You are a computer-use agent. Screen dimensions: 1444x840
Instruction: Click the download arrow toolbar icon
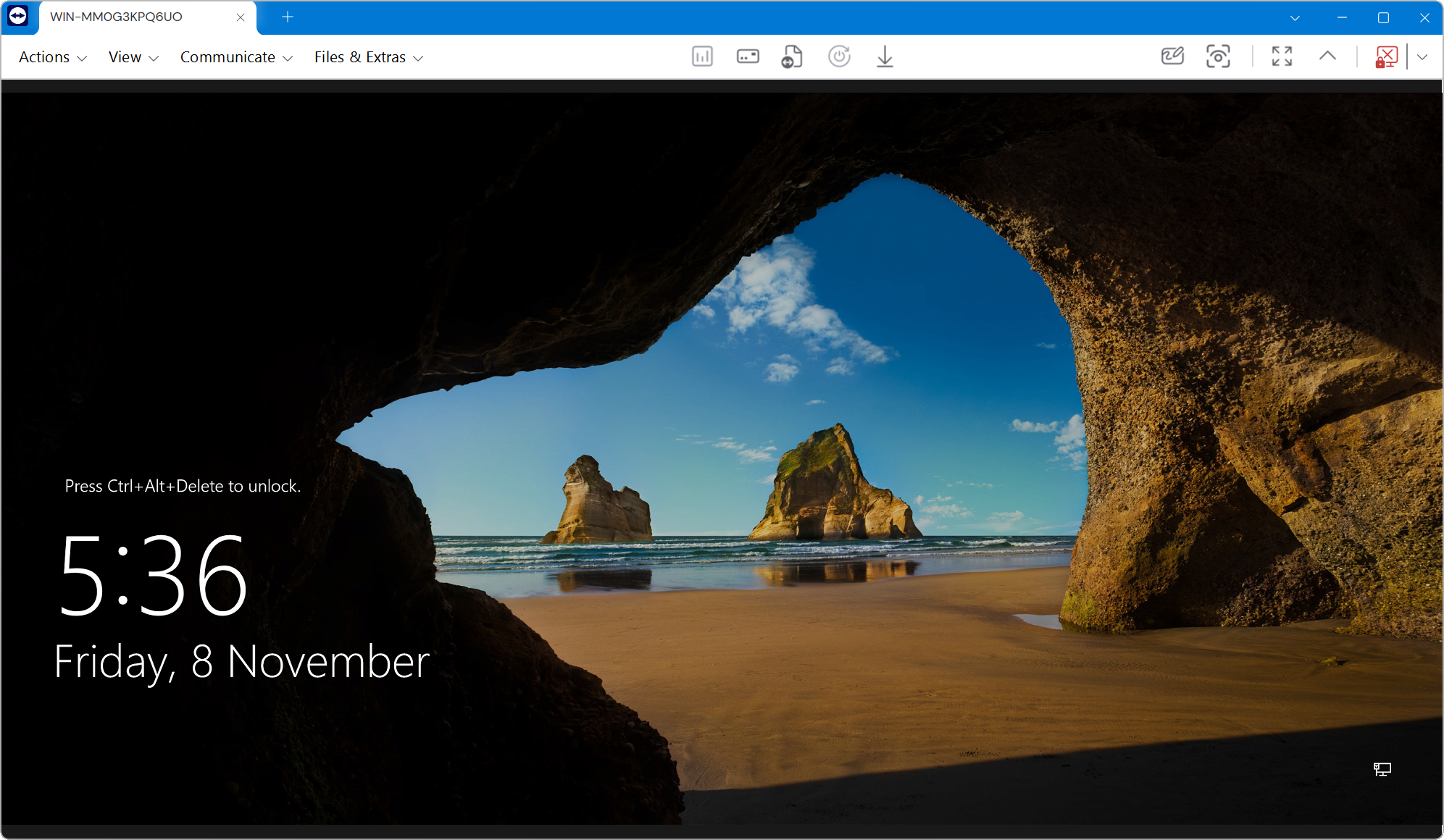coord(885,56)
